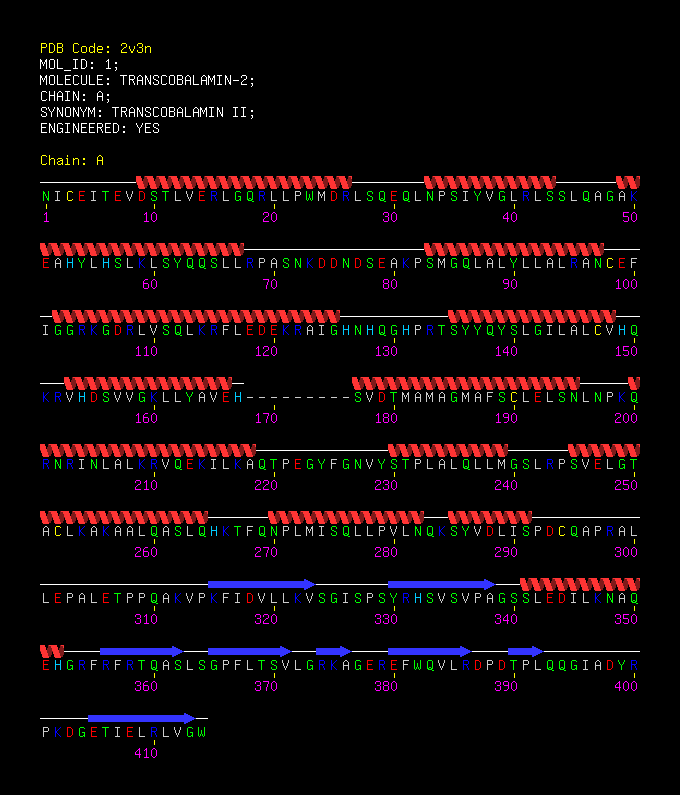The height and width of the screenshot is (795, 680).
Task: Click the red helix above residue 210
Action: (148, 450)
